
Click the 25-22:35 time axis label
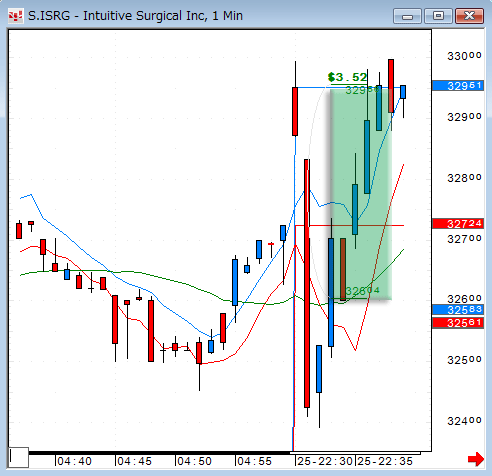click(385, 461)
